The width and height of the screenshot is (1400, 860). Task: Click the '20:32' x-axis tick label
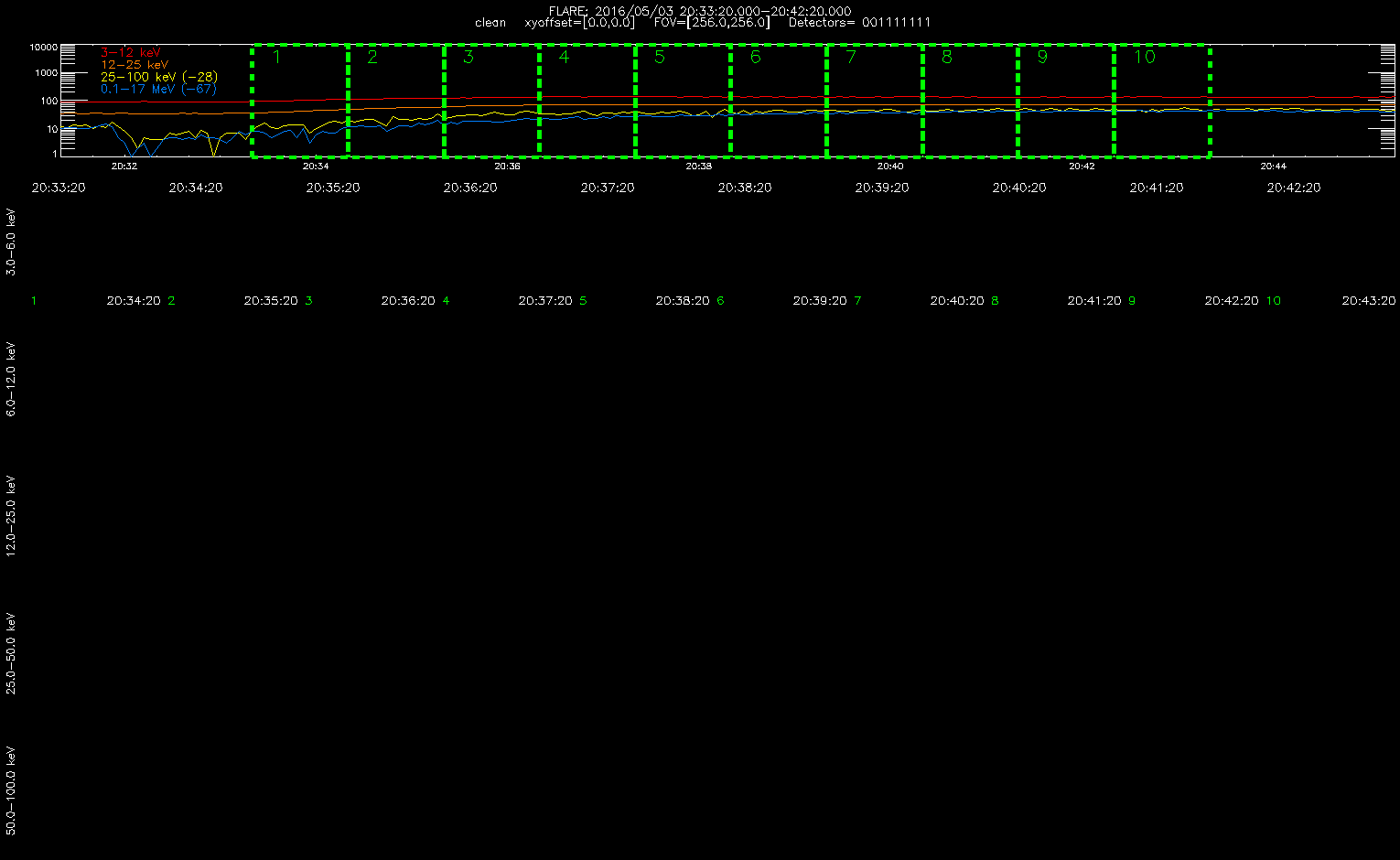(x=124, y=167)
